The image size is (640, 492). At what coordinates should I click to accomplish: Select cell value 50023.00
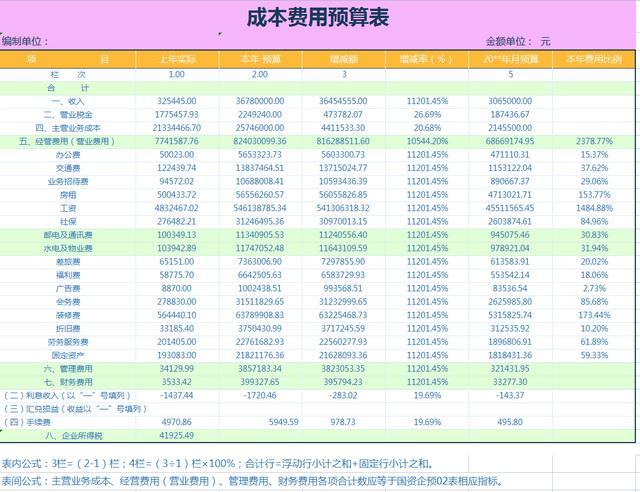[x=177, y=155]
